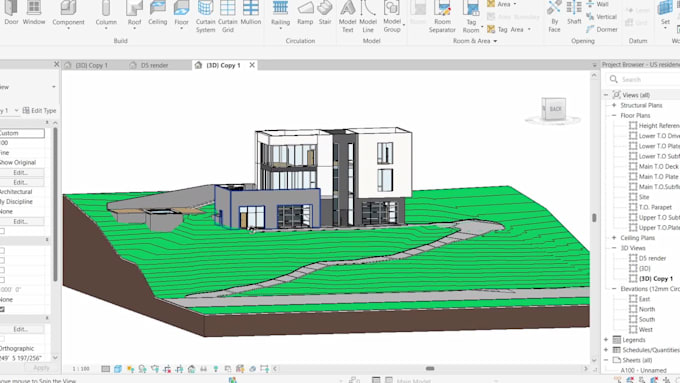680x383 pixels.
Task: Expand the Structural Plans node
Action: [x=614, y=105]
